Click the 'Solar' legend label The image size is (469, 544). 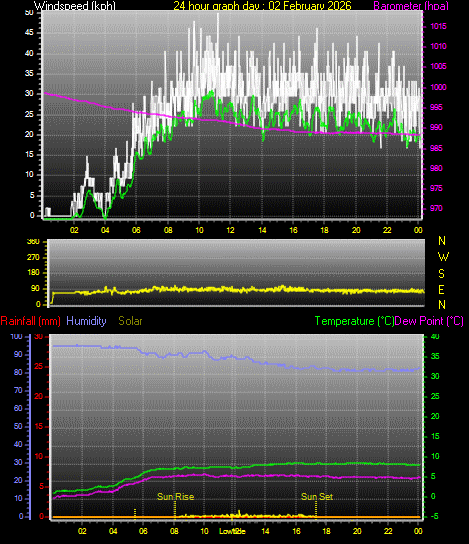tap(130, 321)
